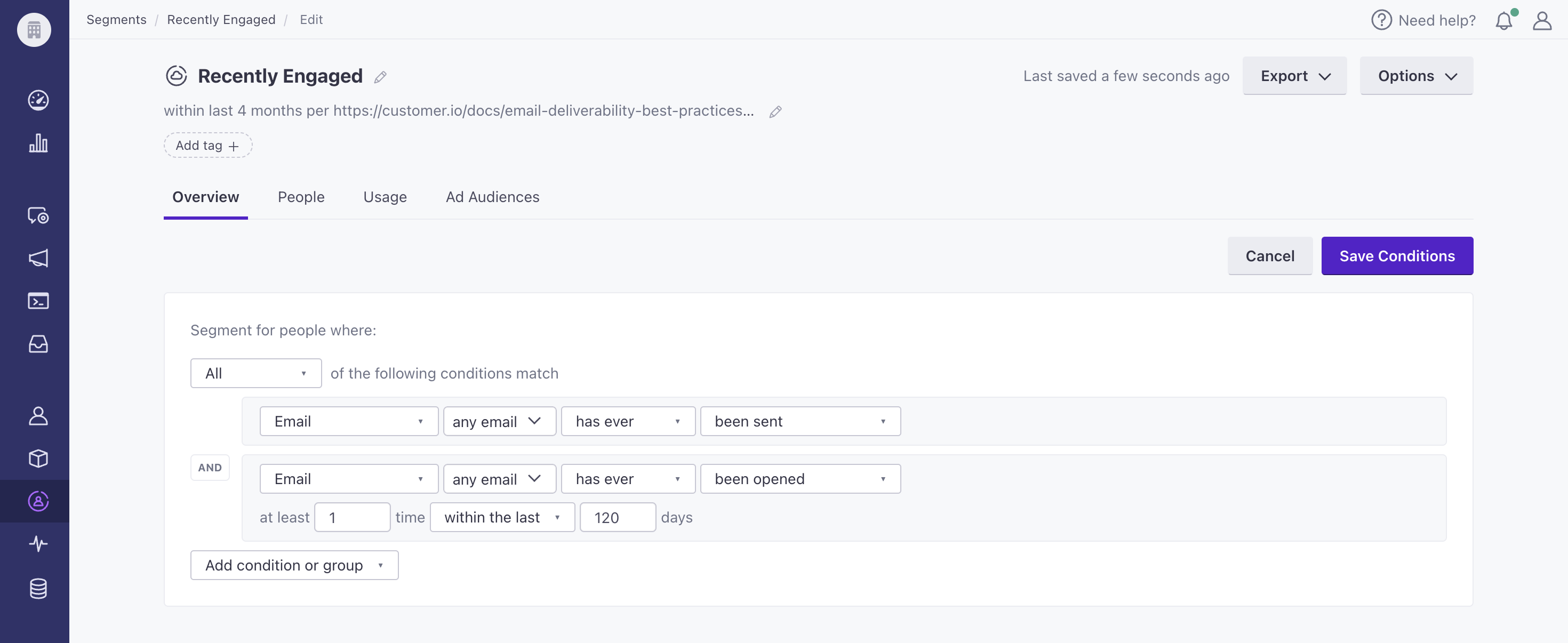Image resolution: width=1568 pixels, height=643 pixels.
Task: Click the Save Conditions button
Action: pyautogui.click(x=1397, y=256)
